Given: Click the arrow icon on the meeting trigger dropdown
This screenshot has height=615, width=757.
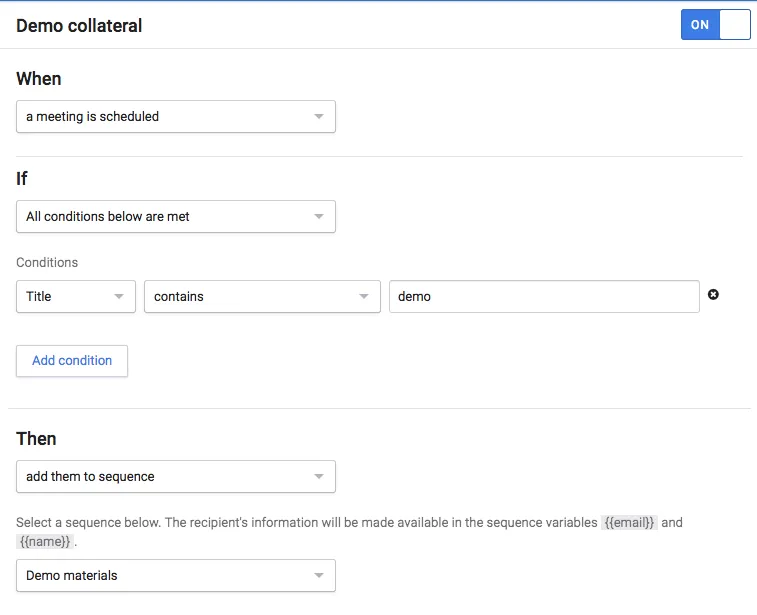Looking at the screenshot, I should coord(319,116).
